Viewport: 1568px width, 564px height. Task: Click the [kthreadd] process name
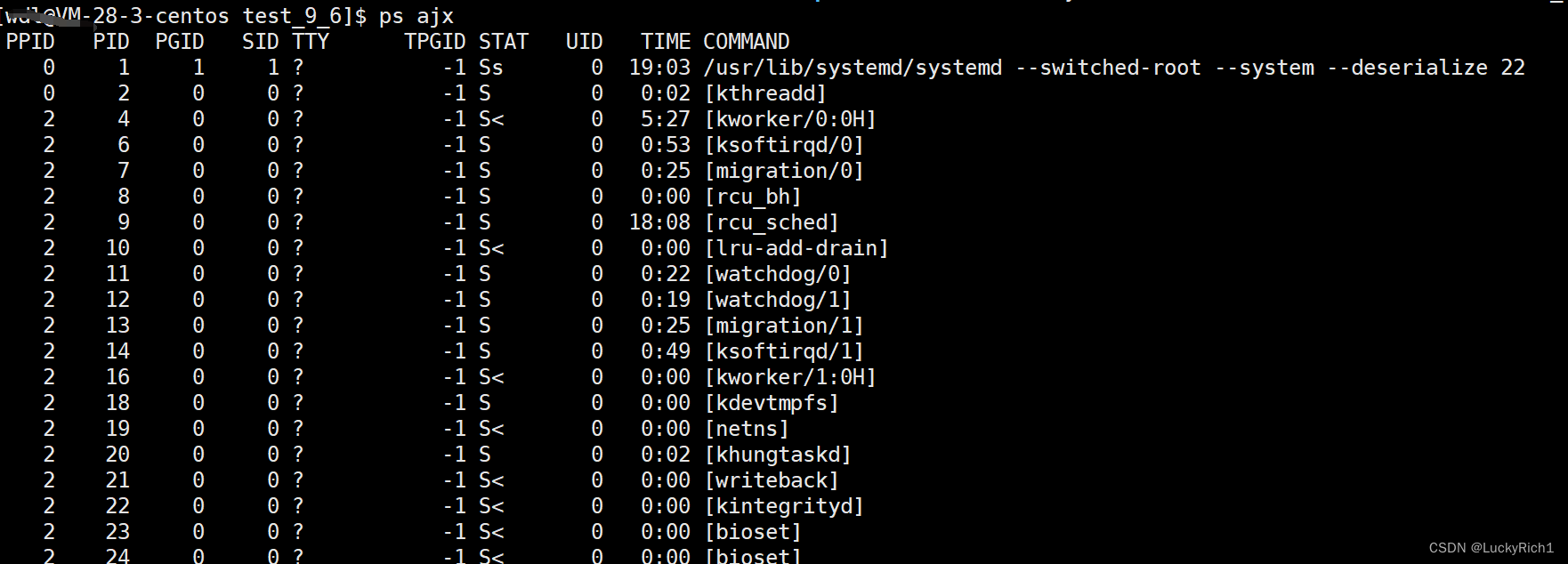(x=765, y=93)
